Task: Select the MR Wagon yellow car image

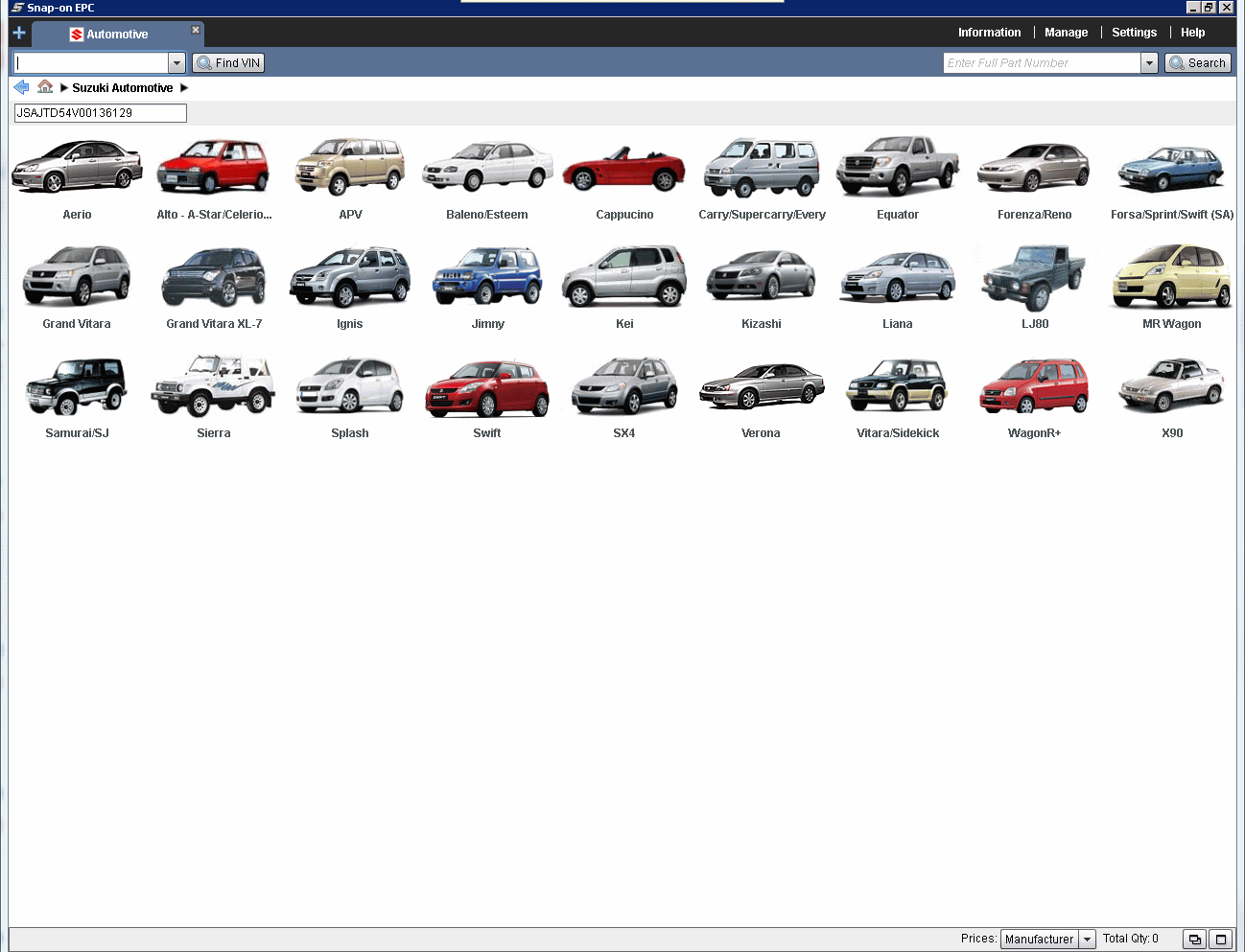Action: (x=1171, y=275)
